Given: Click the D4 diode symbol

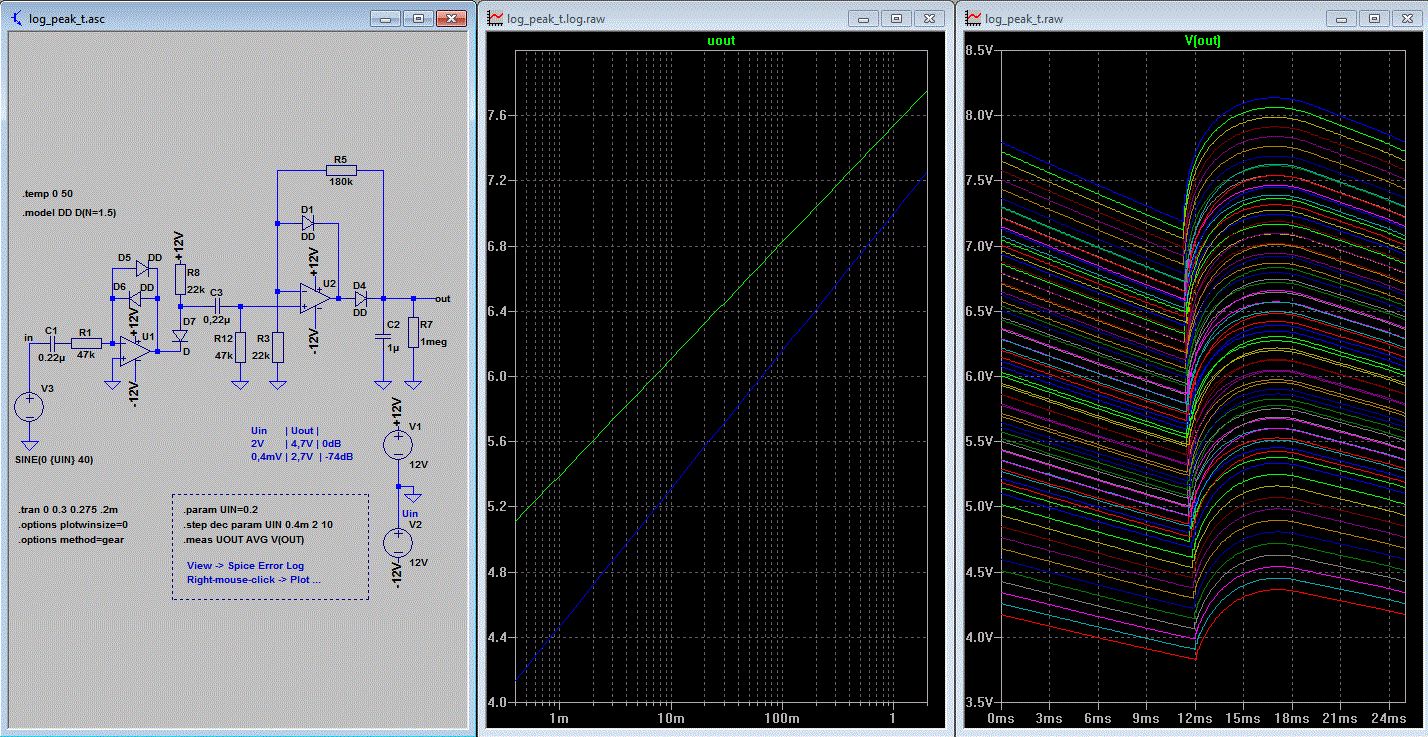Looking at the screenshot, I should point(360,298).
